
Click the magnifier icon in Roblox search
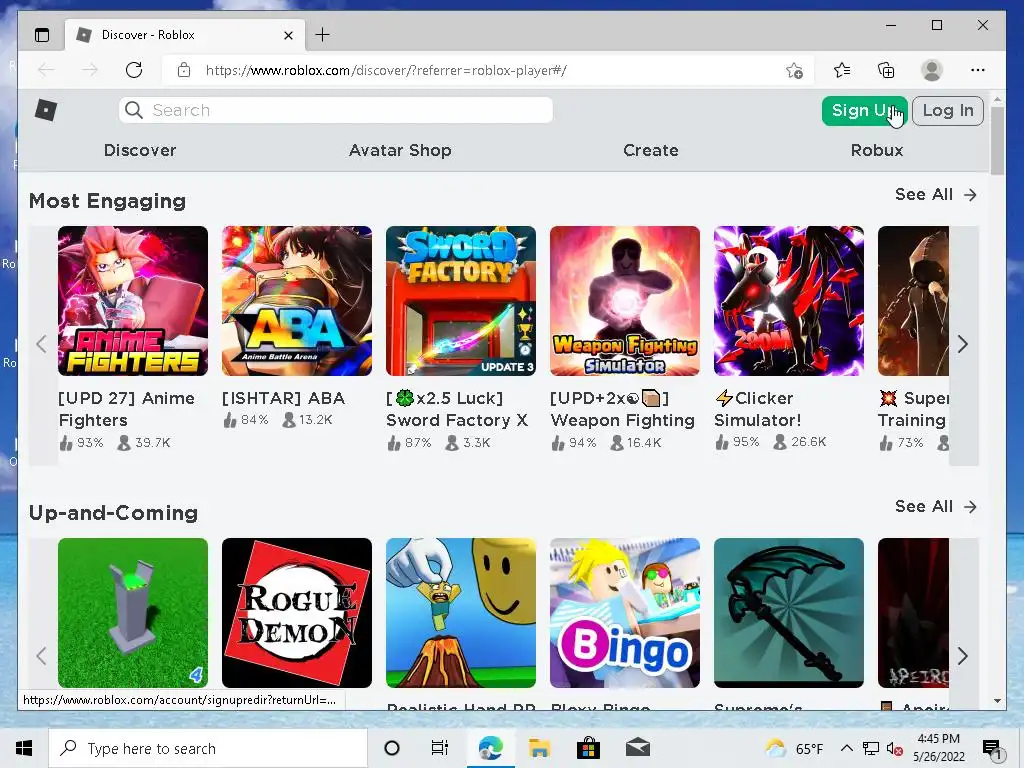(133, 110)
